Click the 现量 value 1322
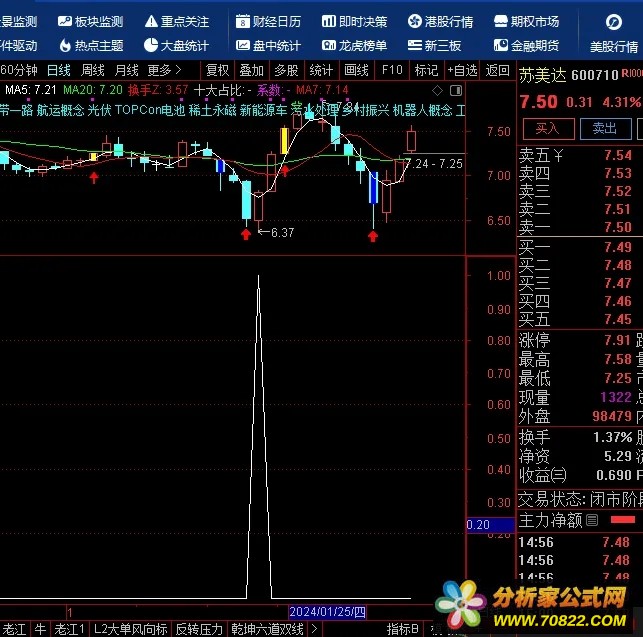Image resolution: width=643 pixels, height=637 pixels. pos(616,397)
